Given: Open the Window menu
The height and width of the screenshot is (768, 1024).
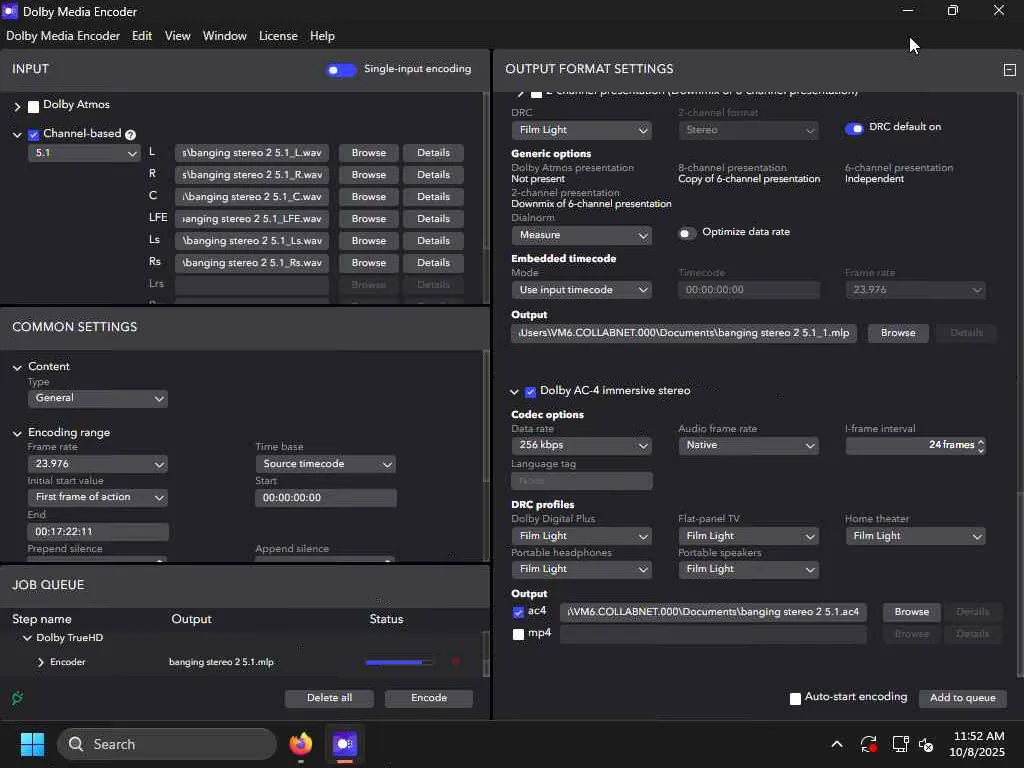Looking at the screenshot, I should (225, 36).
